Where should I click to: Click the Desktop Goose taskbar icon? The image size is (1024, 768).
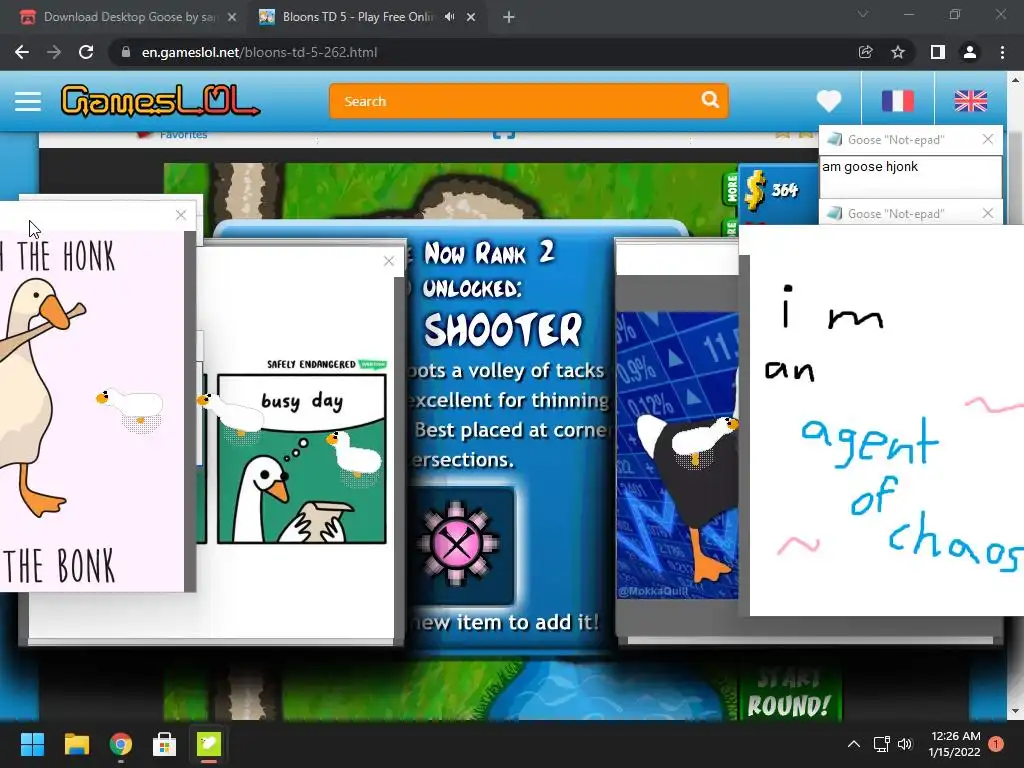(209, 744)
